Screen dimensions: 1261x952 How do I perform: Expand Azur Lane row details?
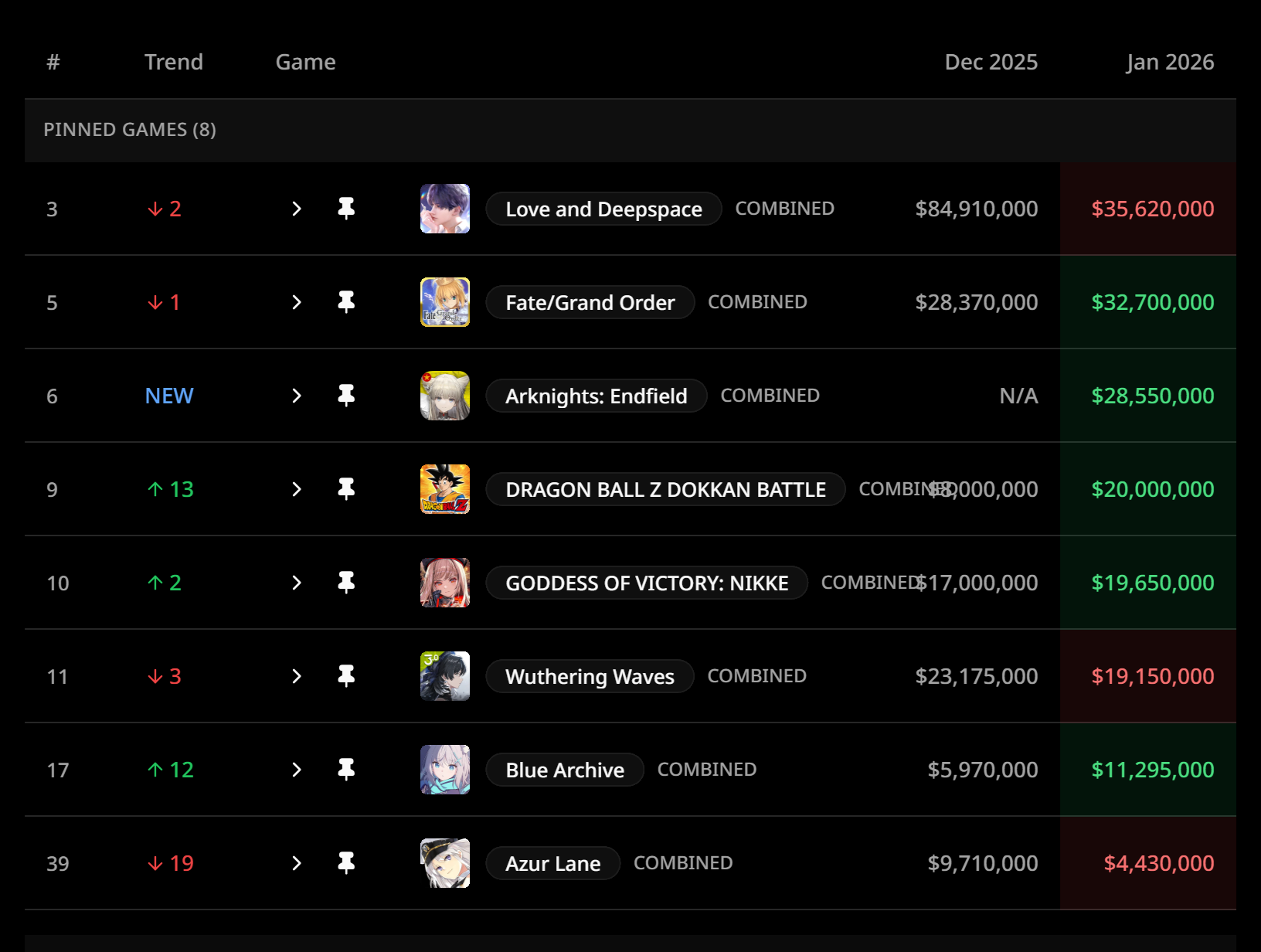click(x=297, y=863)
